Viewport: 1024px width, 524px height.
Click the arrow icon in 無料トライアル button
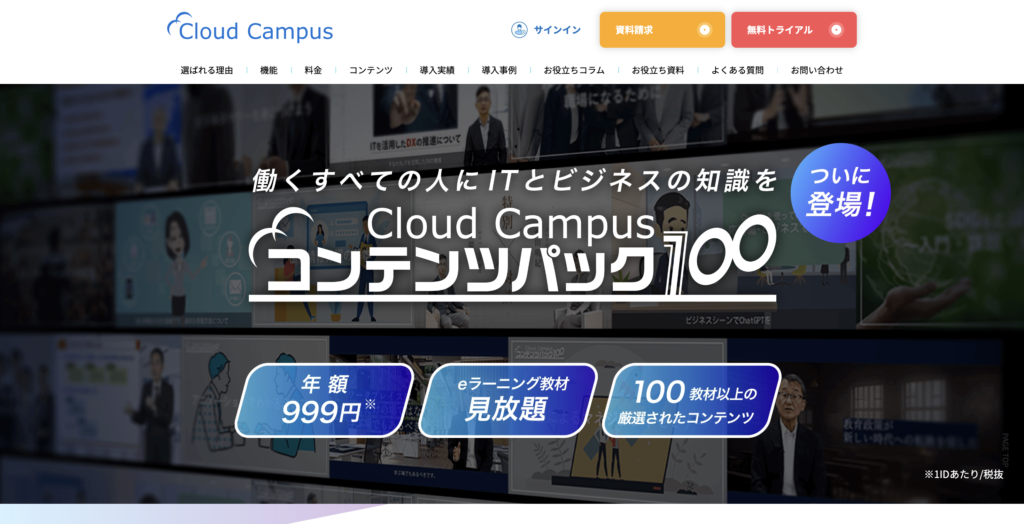pos(836,30)
